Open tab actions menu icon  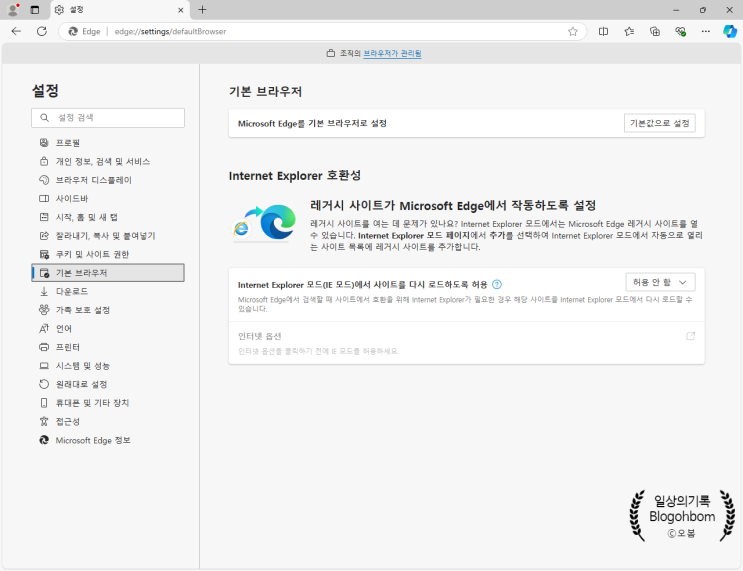coord(35,9)
